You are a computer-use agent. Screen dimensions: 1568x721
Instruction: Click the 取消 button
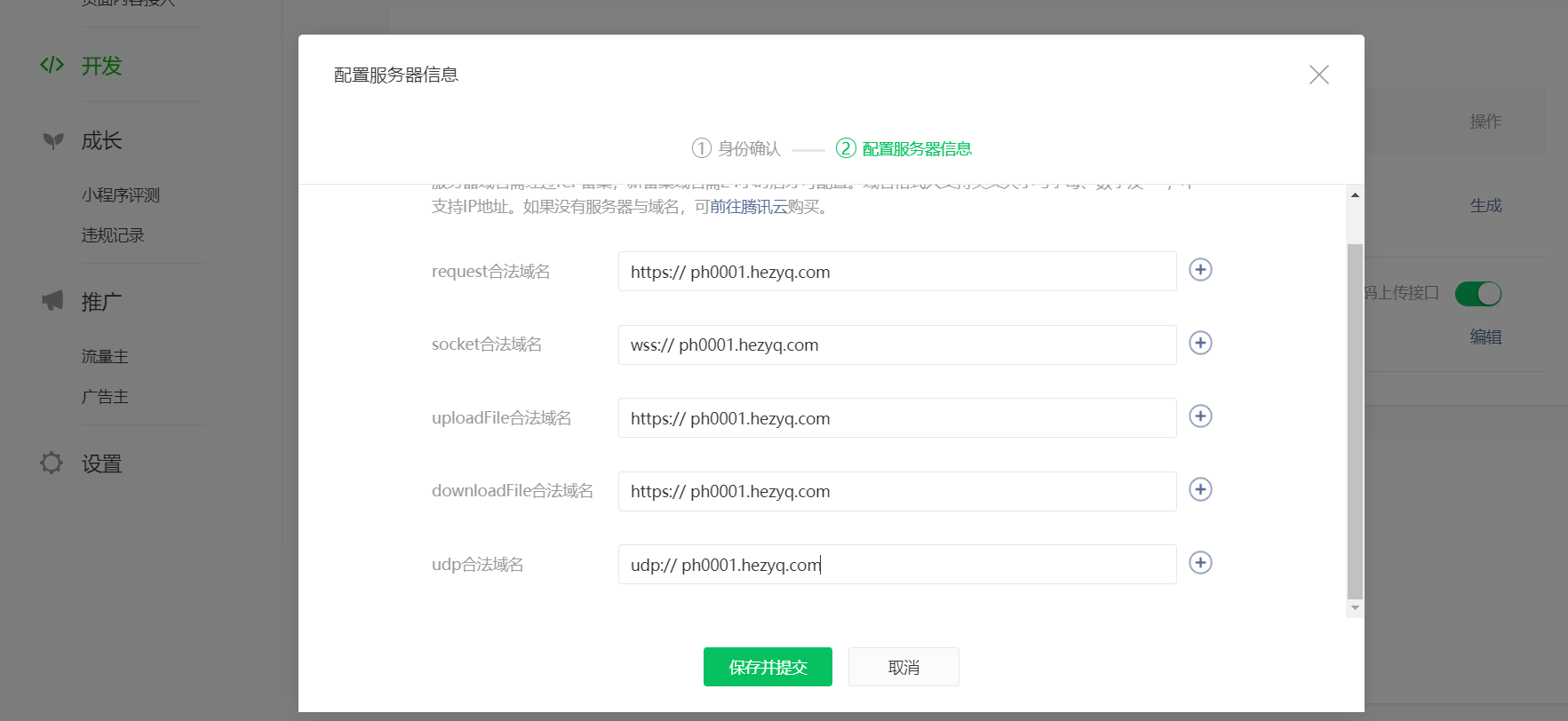(903, 667)
